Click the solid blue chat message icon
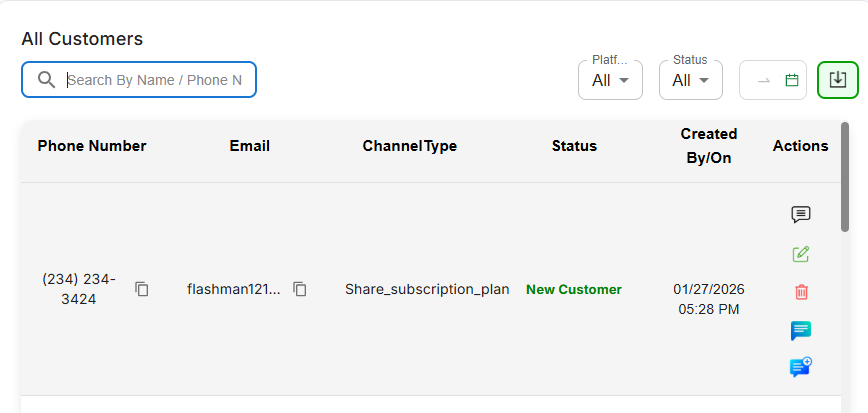Image resolution: width=868 pixels, height=413 pixels. 801,330
